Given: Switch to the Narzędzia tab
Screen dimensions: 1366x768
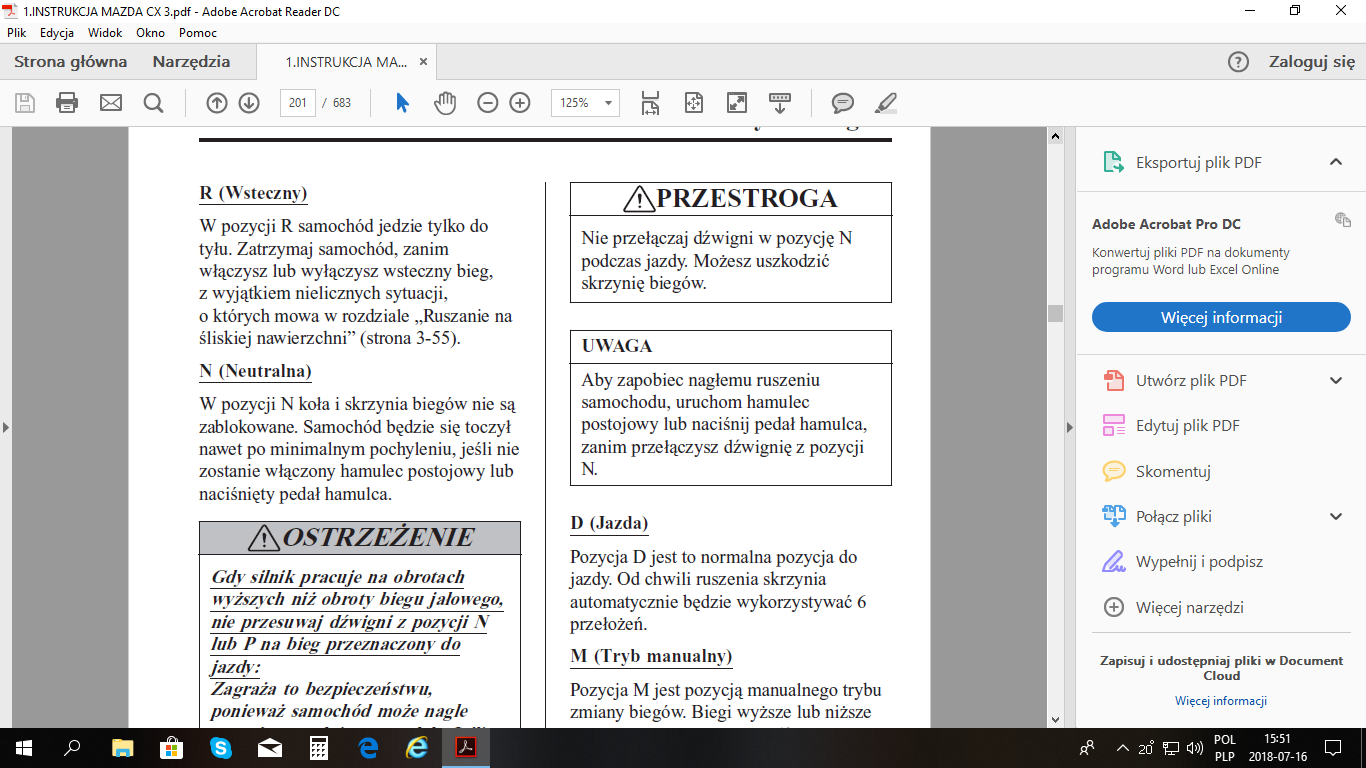Looking at the screenshot, I should [x=191, y=62].
